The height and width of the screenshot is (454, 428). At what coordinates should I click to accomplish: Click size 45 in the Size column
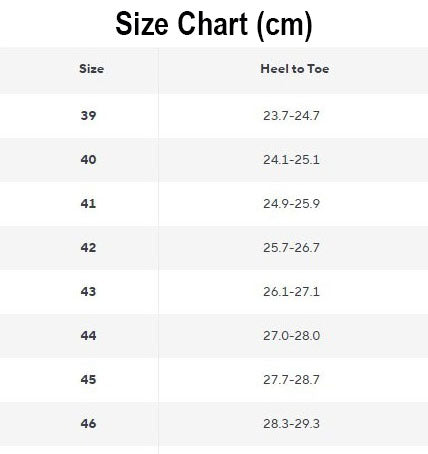click(88, 380)
